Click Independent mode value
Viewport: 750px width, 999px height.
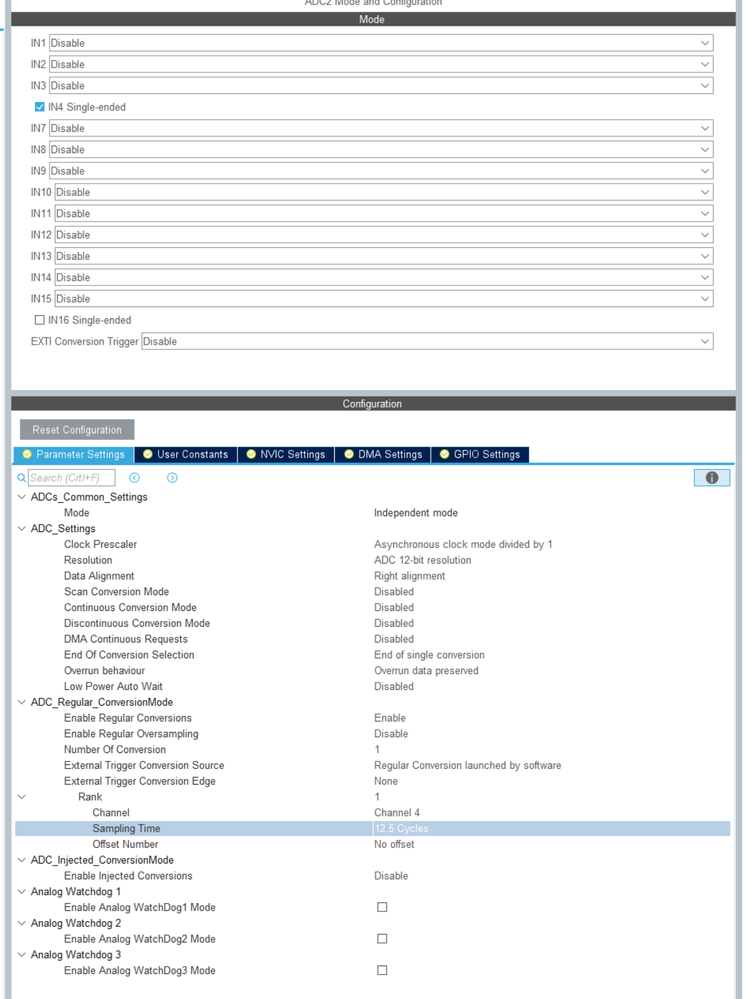click(x=415, y=513)
